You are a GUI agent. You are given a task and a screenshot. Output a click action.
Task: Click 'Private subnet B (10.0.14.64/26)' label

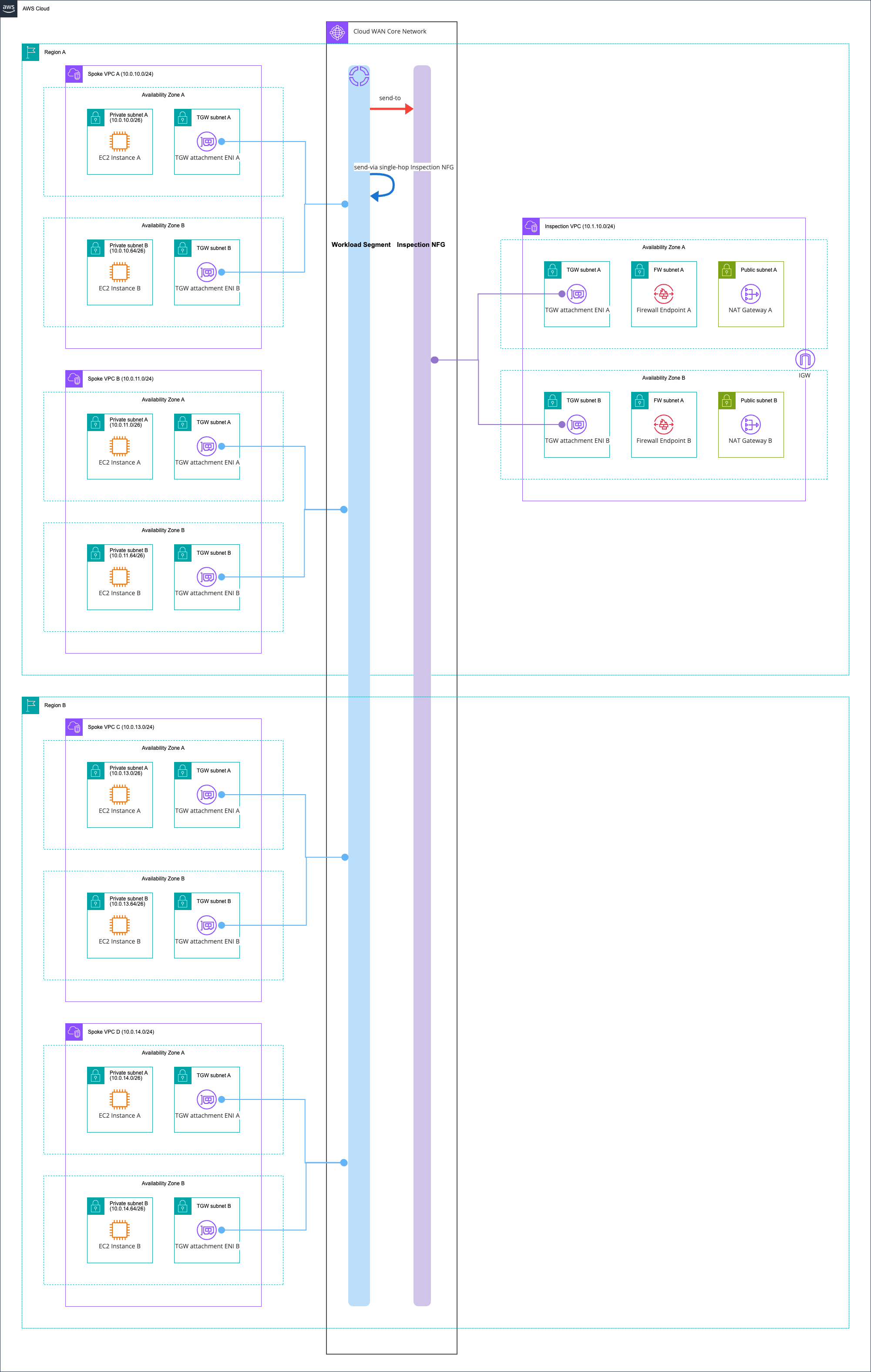pos(128,1206)
